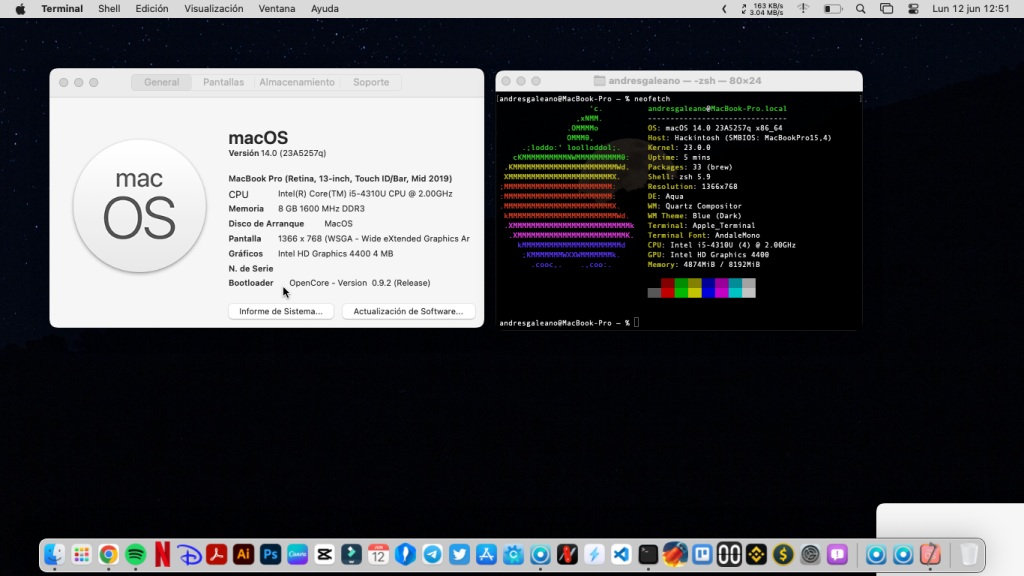Open the Visualización menu
1024x576 pixels.
[x=213, y=9]
